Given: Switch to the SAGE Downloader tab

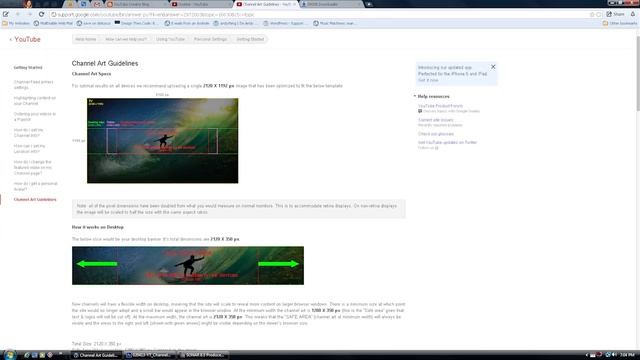Looking at the screenshot, I should coord(331,4).
